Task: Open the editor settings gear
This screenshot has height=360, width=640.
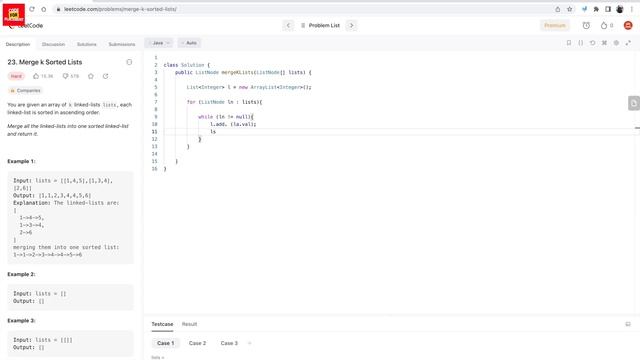Action: pos(616,43)
